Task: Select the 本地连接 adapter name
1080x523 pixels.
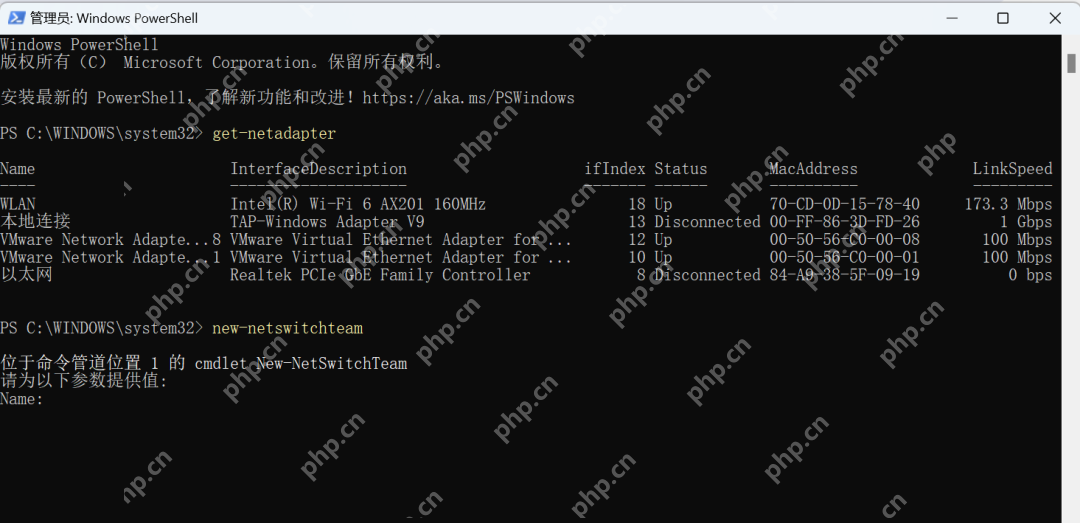Action: [x=35, y=222]
